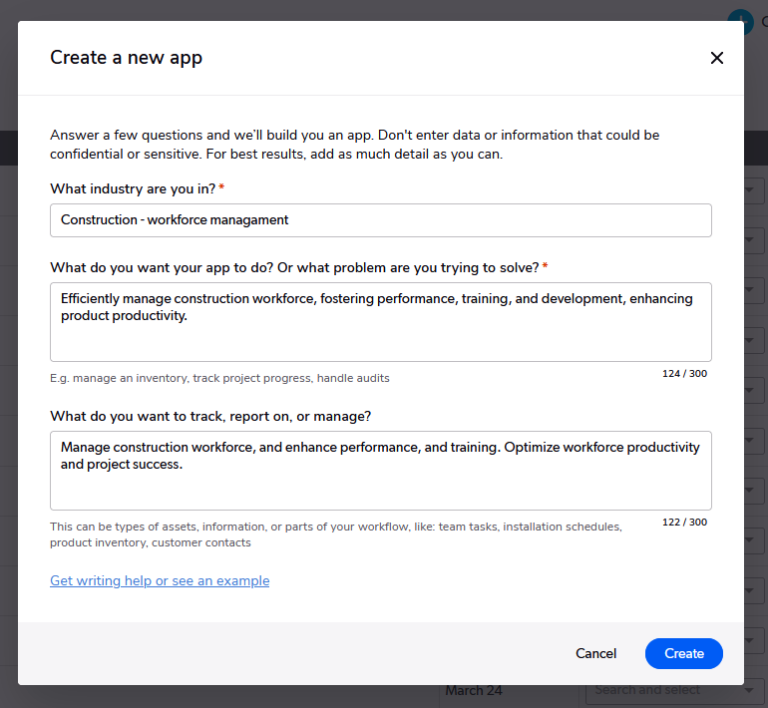The width and height of the screenshot is (768, 708).
Task: Click the 'What industry are you in?' label
Action: point(133,188)
